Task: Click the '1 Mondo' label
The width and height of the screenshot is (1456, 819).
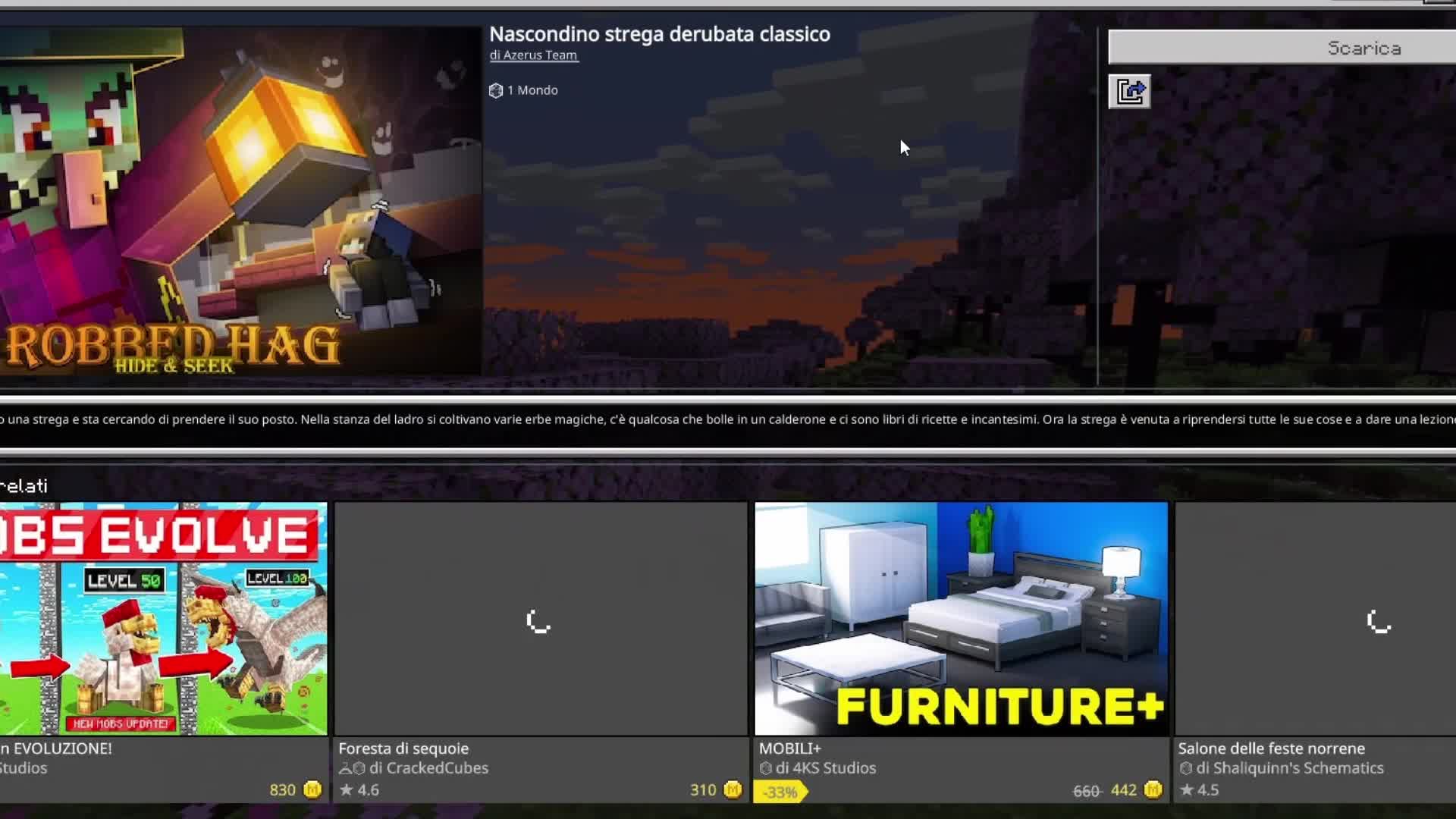Action: (532, 90)
